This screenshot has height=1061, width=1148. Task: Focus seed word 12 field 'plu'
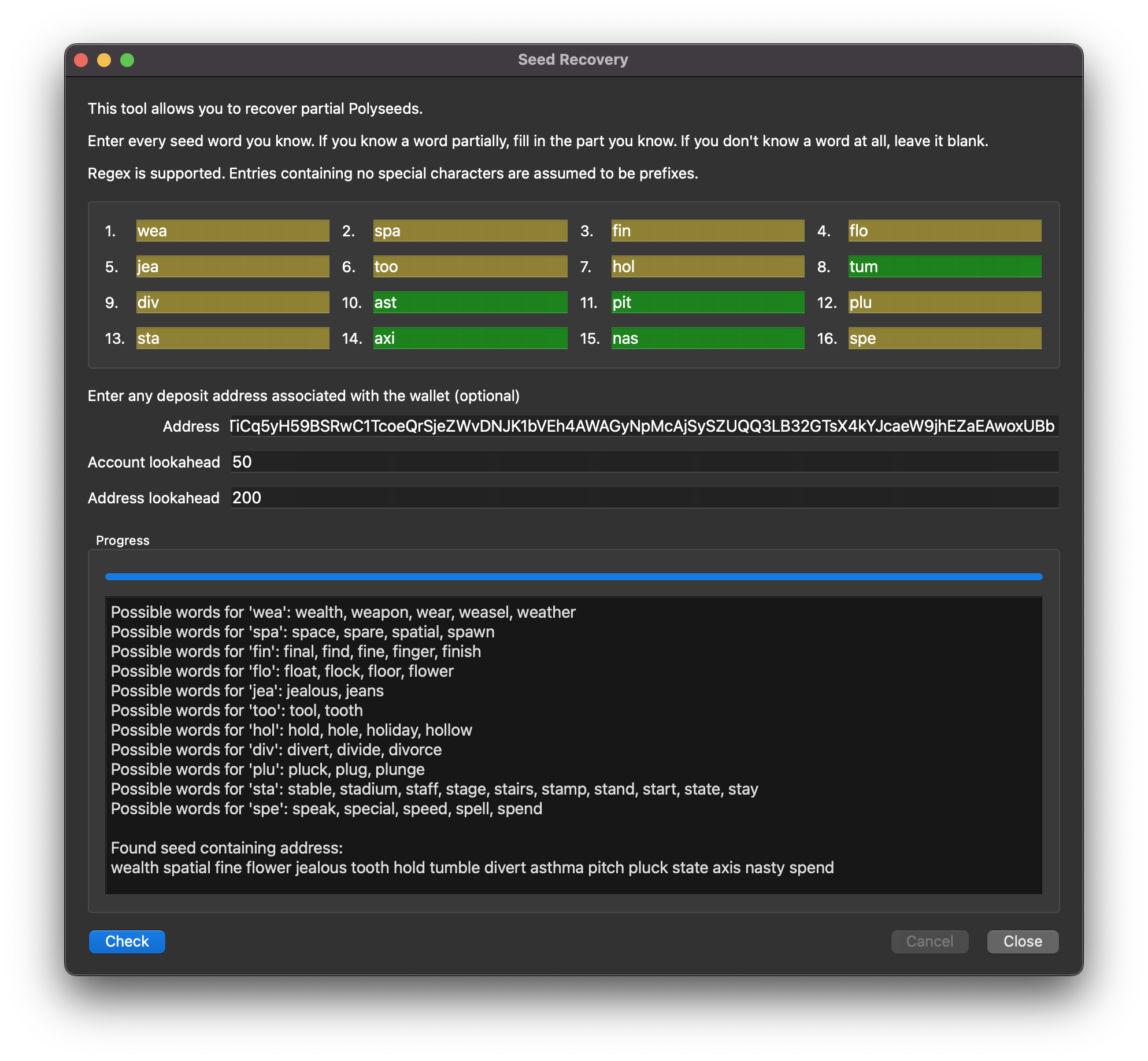(945, 302)
